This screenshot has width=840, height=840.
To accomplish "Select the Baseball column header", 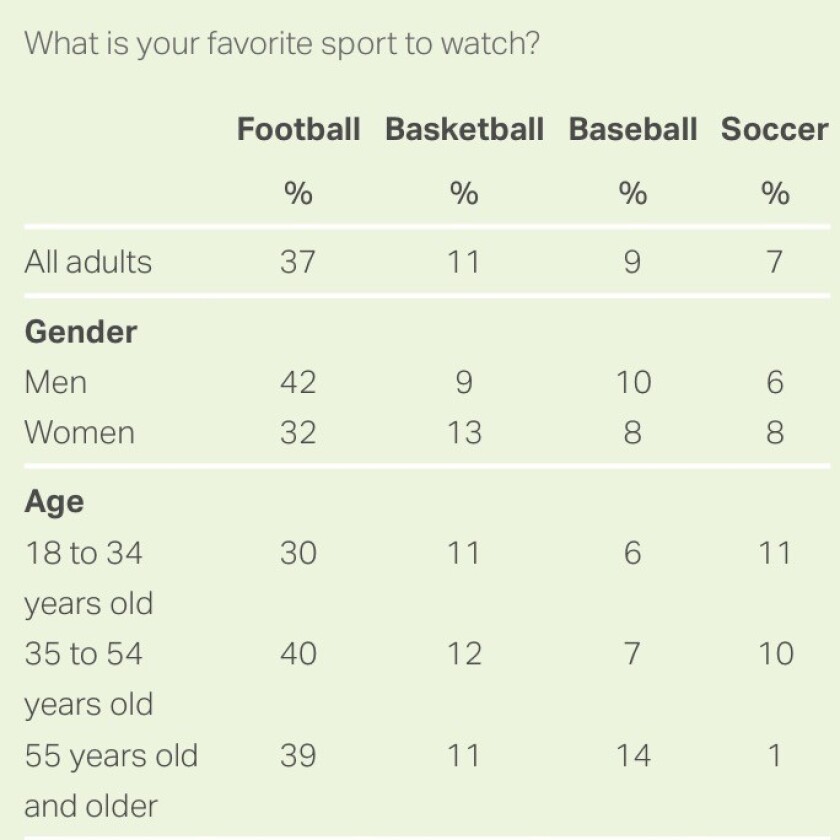I will point(633,129).
